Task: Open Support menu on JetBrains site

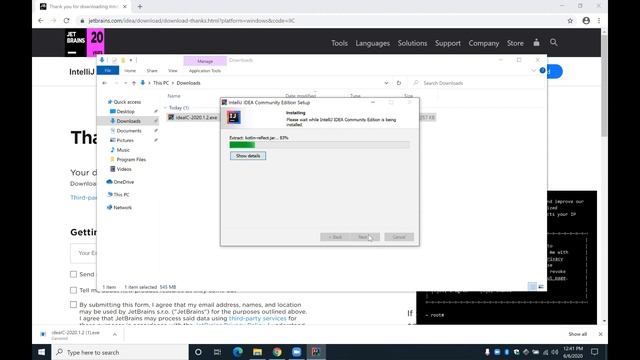Action: (x=448, y=43)
